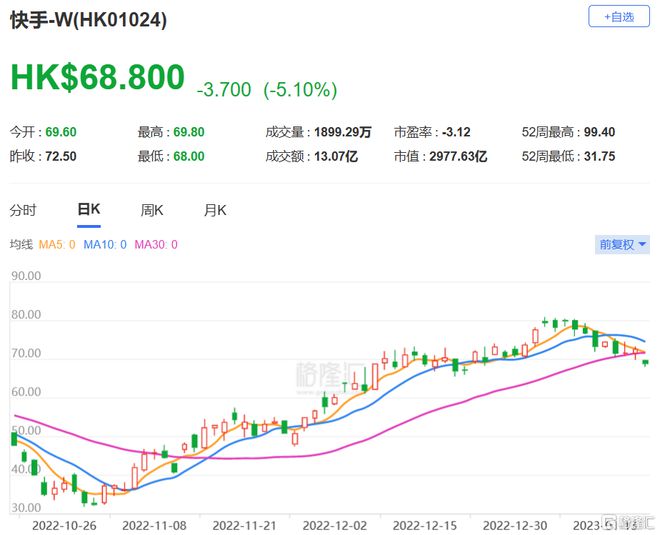Click the P/E ratio value -3.12
The image size is (660, 535).
[x=456, y=132]
